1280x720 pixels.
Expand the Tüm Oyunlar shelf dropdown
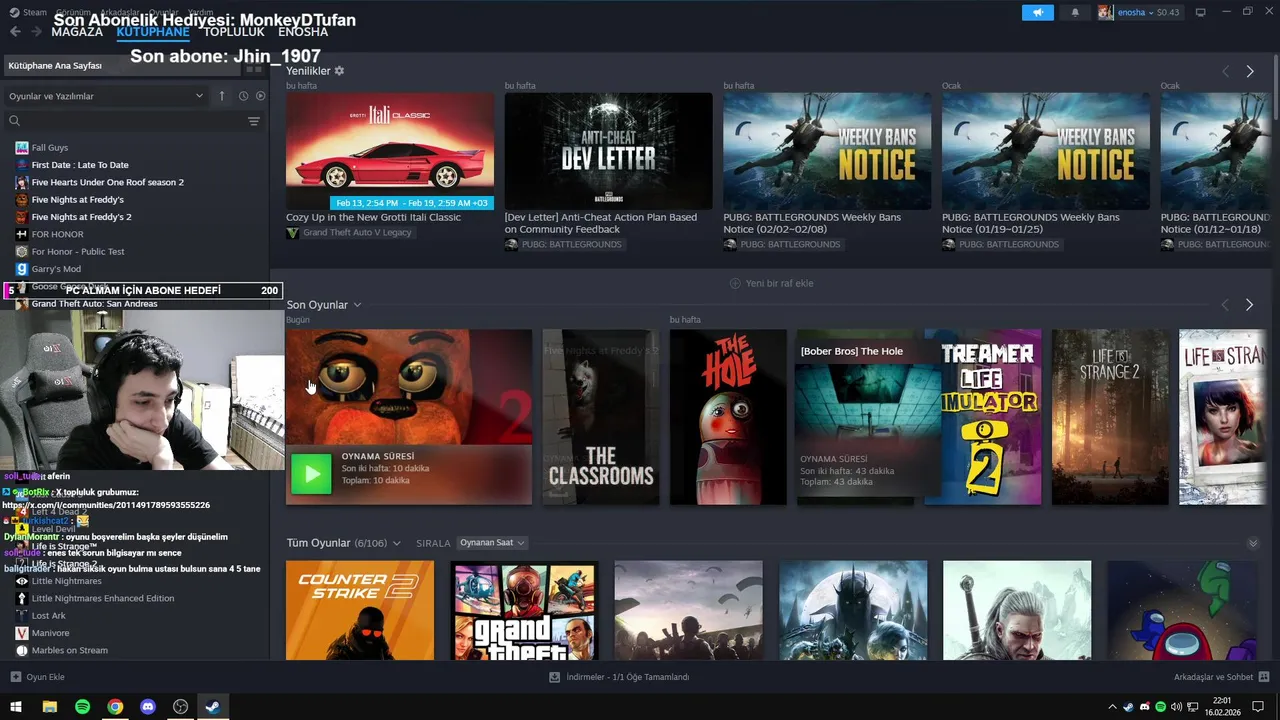click(396, 543)
